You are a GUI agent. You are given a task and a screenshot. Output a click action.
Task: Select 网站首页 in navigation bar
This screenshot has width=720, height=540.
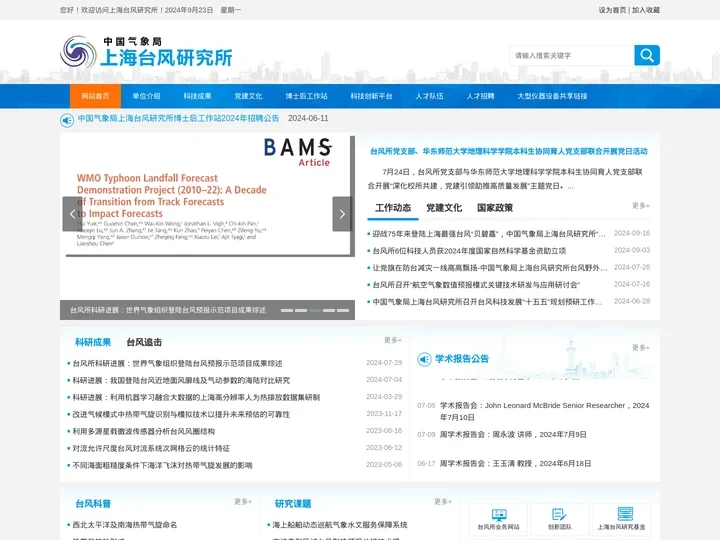tap(96, 96)
